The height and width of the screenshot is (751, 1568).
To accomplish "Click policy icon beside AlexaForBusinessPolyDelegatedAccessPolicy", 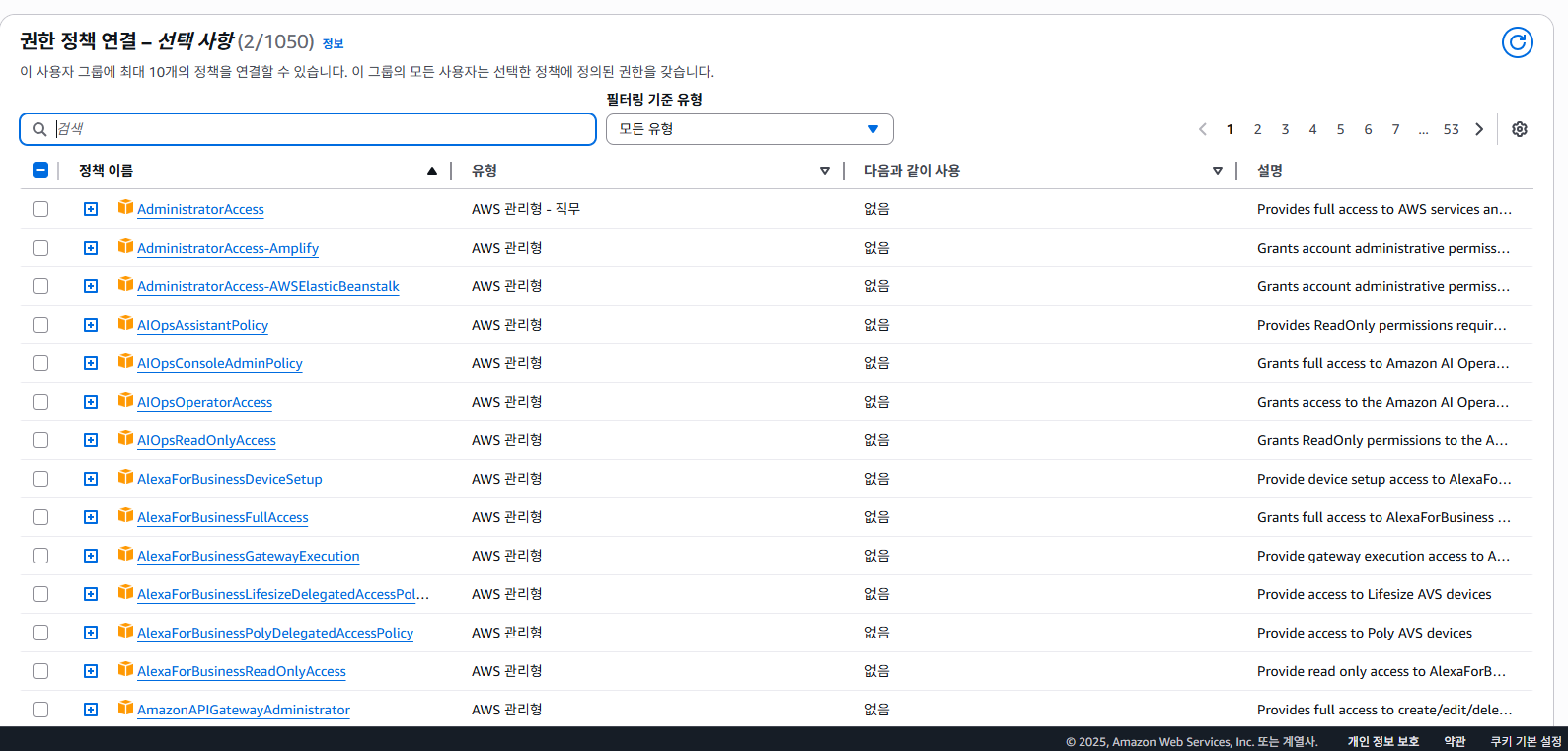I will [x=125, y=631].
